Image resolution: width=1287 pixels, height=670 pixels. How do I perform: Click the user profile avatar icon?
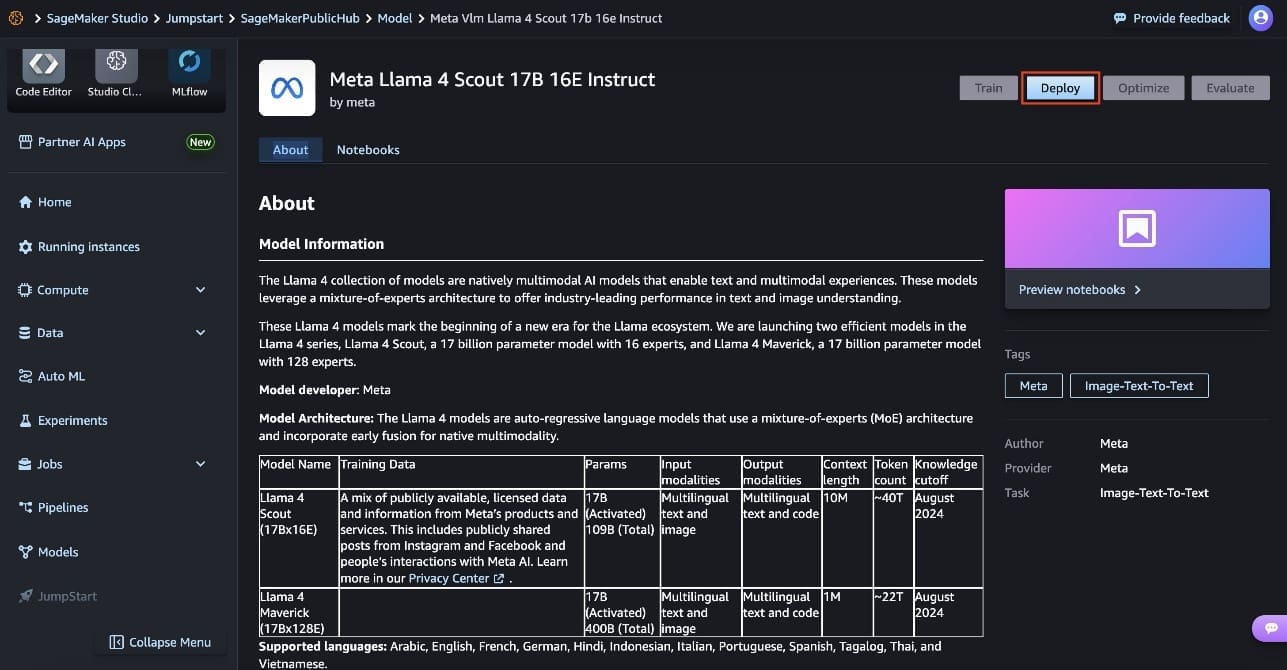pos(1260,18)
